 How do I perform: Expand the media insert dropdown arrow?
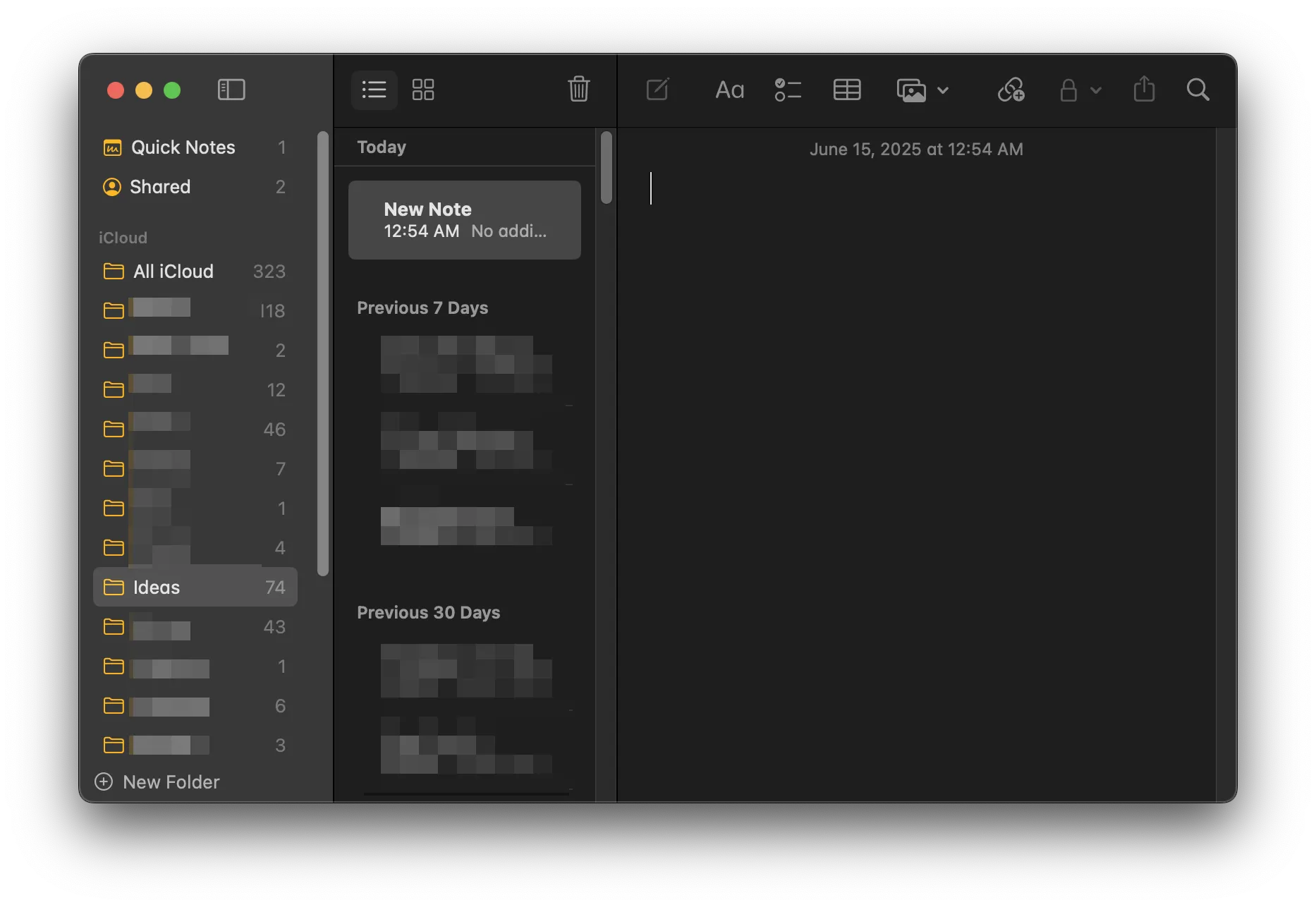tap(943, 90)
